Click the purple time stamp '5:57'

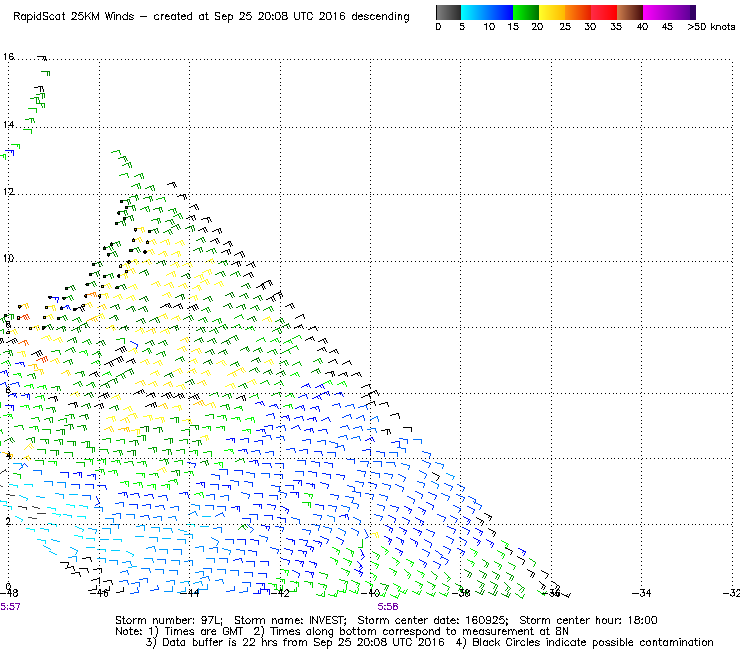point(10,607)
